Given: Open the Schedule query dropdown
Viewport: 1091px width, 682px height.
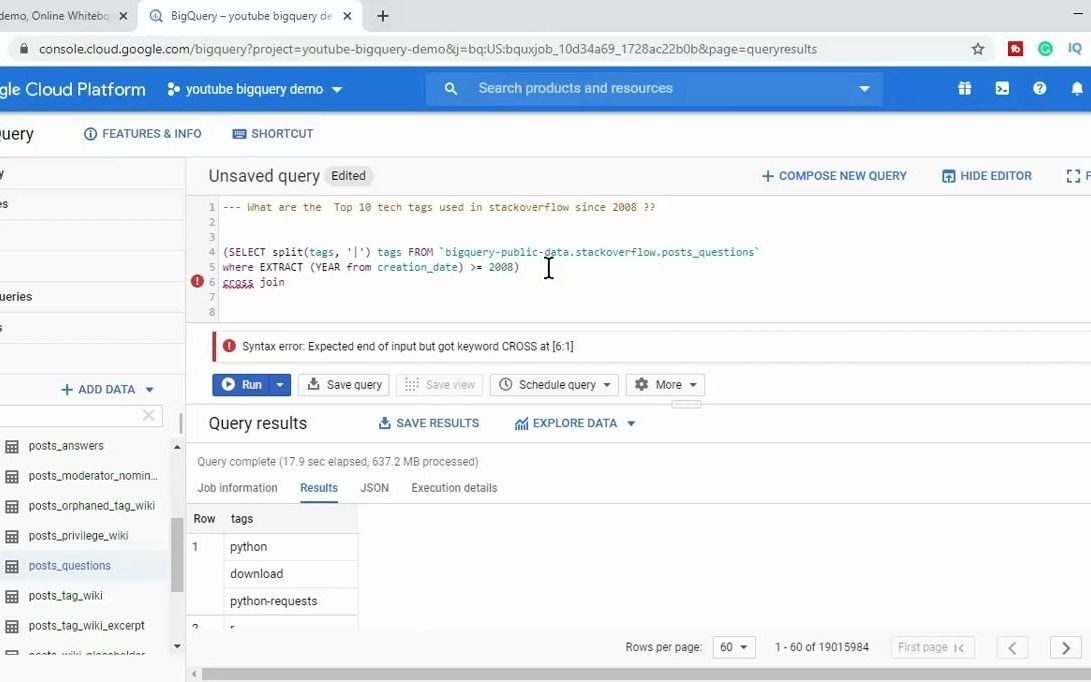Looking at the screenshot, I should coord(555,385).
